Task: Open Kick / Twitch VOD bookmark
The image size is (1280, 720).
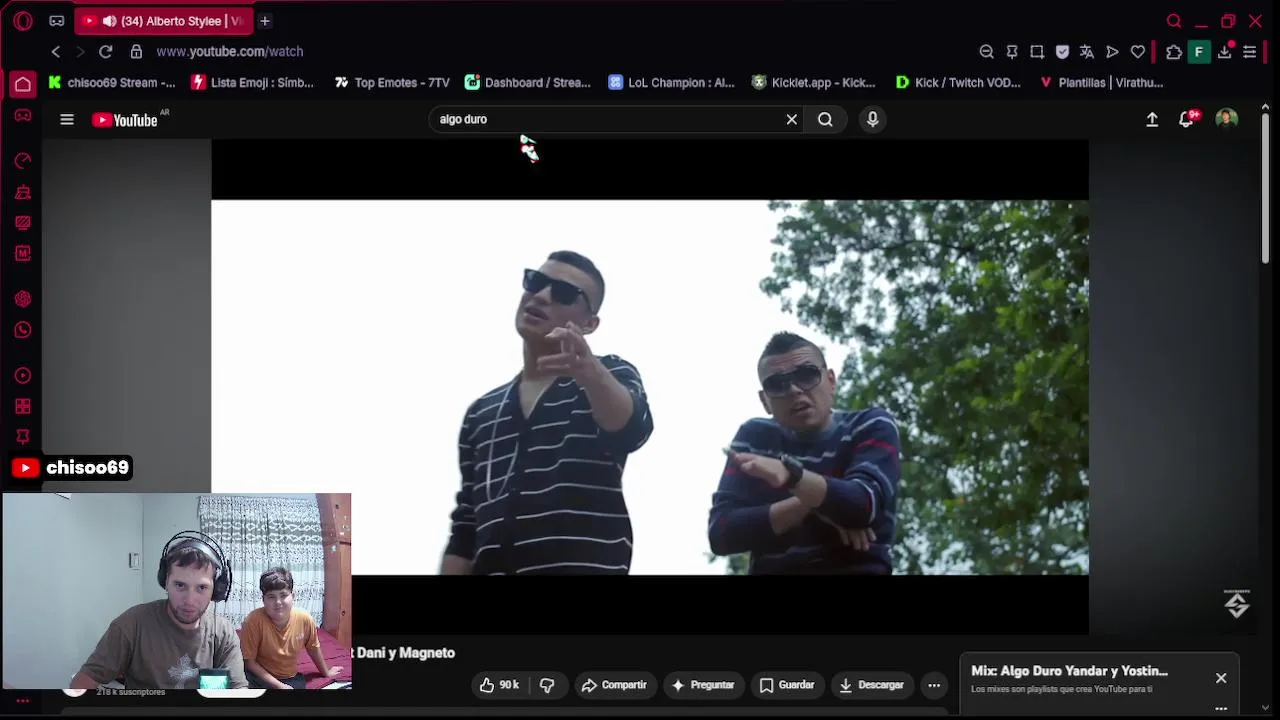Action: [x=959, y=83]
